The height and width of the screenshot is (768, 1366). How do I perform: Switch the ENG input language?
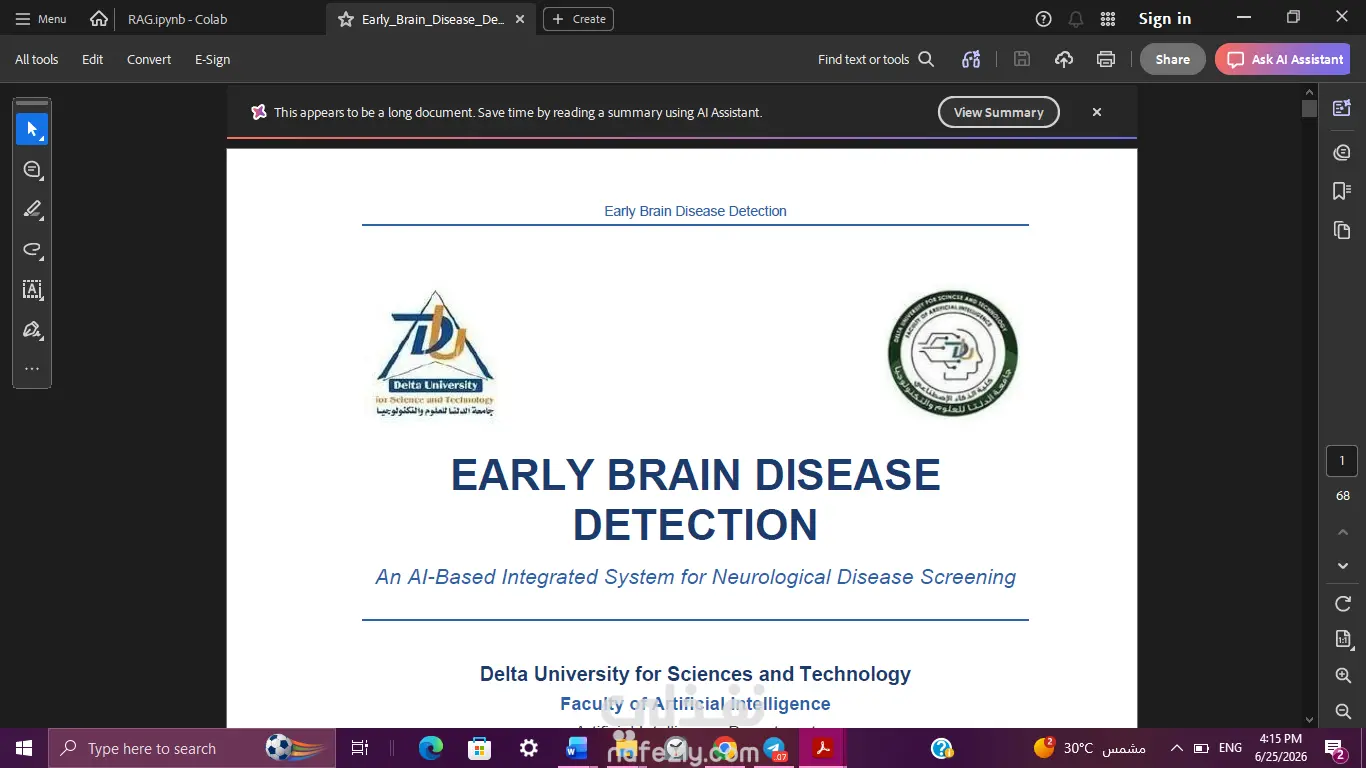1230,748
